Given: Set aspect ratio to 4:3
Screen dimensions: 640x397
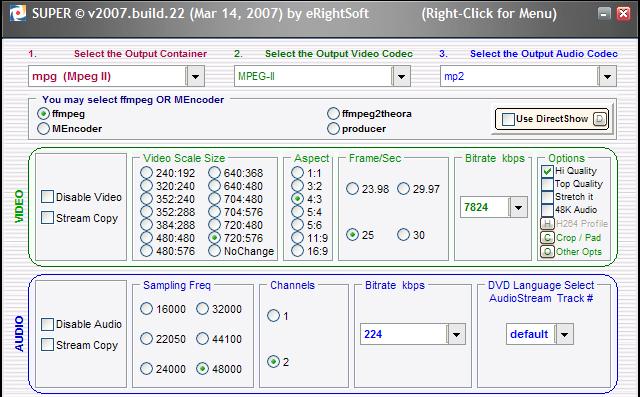Looking at the screenshot, I should (x=298, y=199).
